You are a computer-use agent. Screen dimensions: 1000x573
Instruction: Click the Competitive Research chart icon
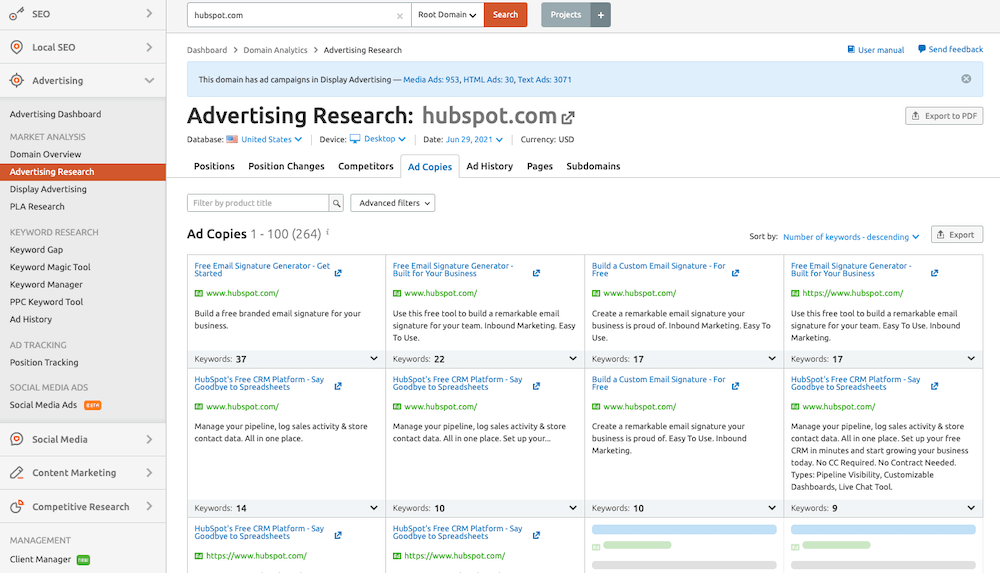pos(17,507)
